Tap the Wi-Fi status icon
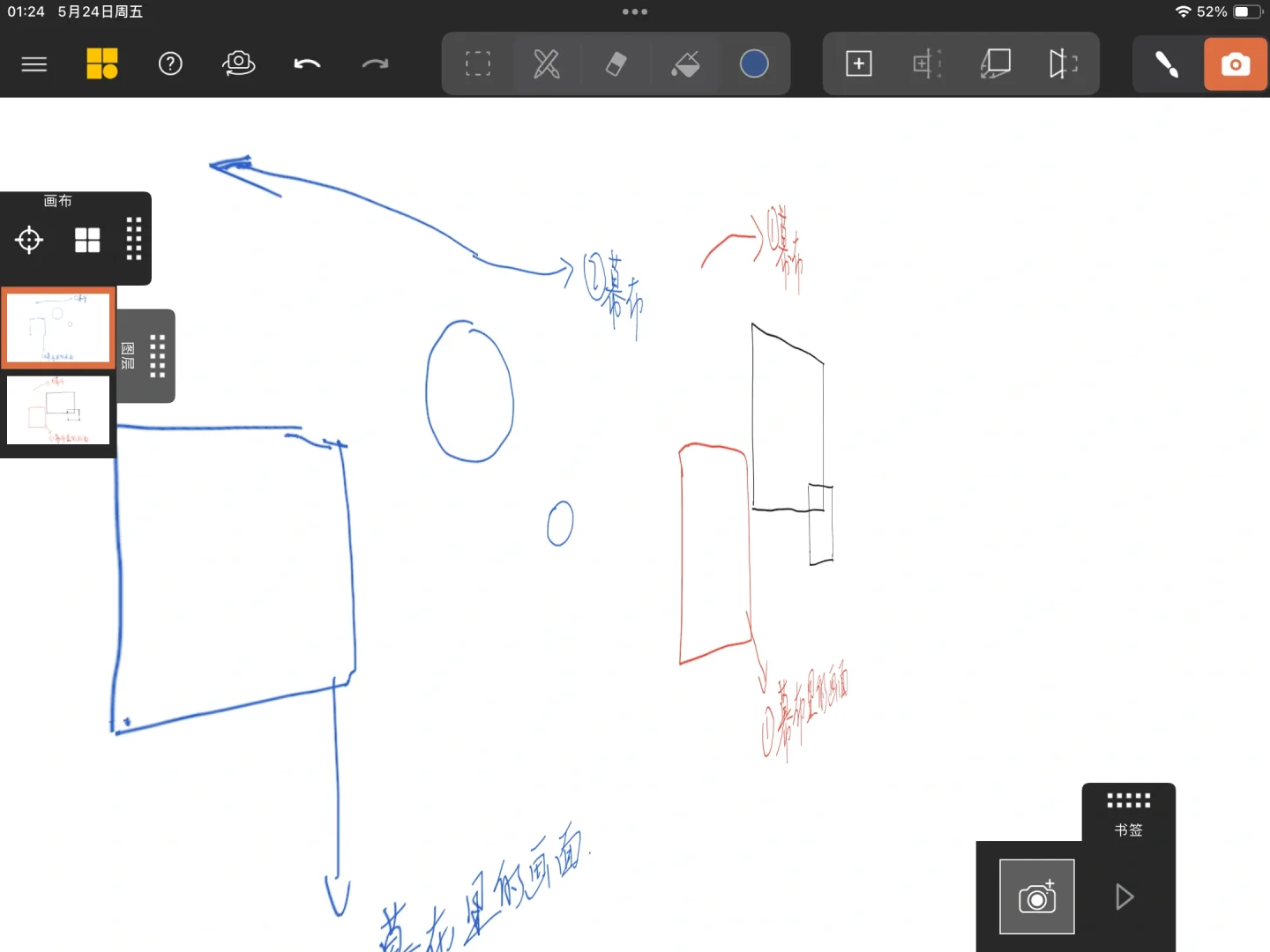Image resolution: width=1270 pixels, height=952 pixels. point(1184,11)
